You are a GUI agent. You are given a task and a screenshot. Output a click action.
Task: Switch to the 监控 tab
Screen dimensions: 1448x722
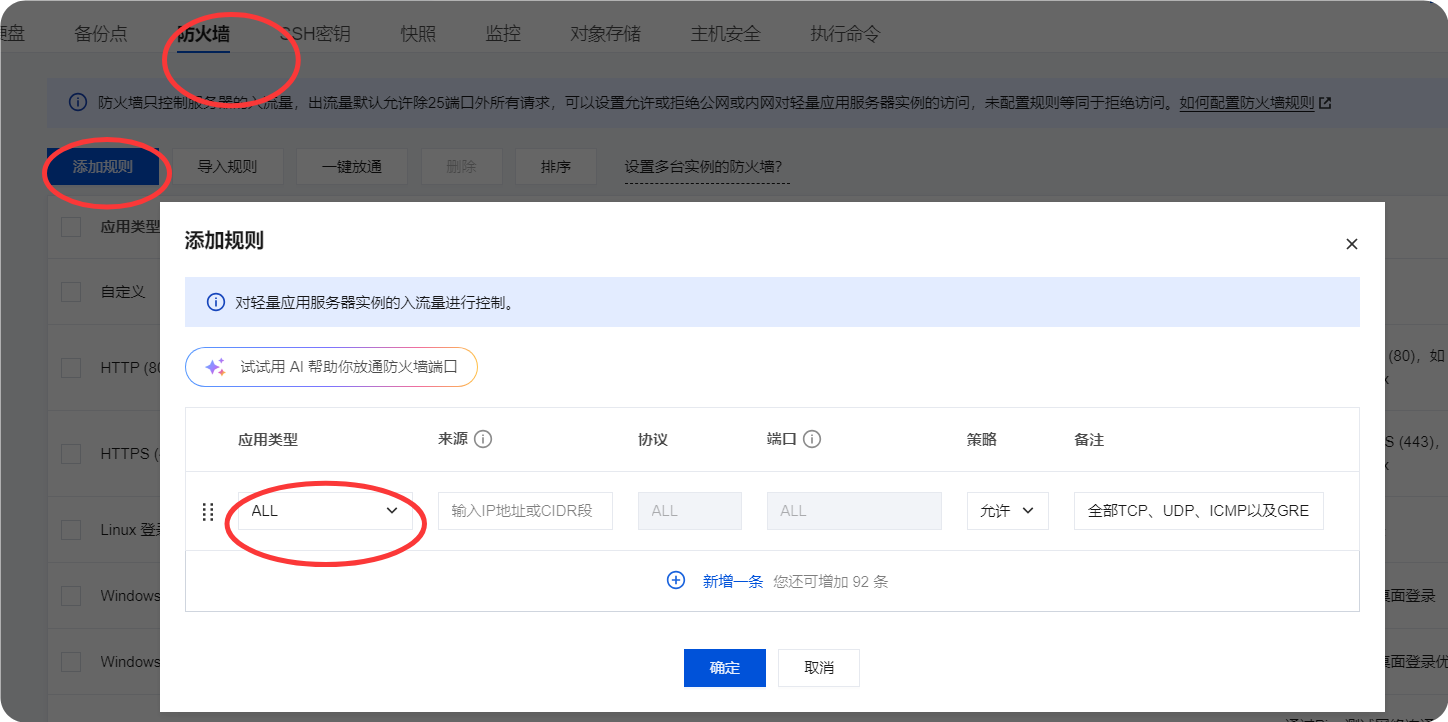[502, 32]
